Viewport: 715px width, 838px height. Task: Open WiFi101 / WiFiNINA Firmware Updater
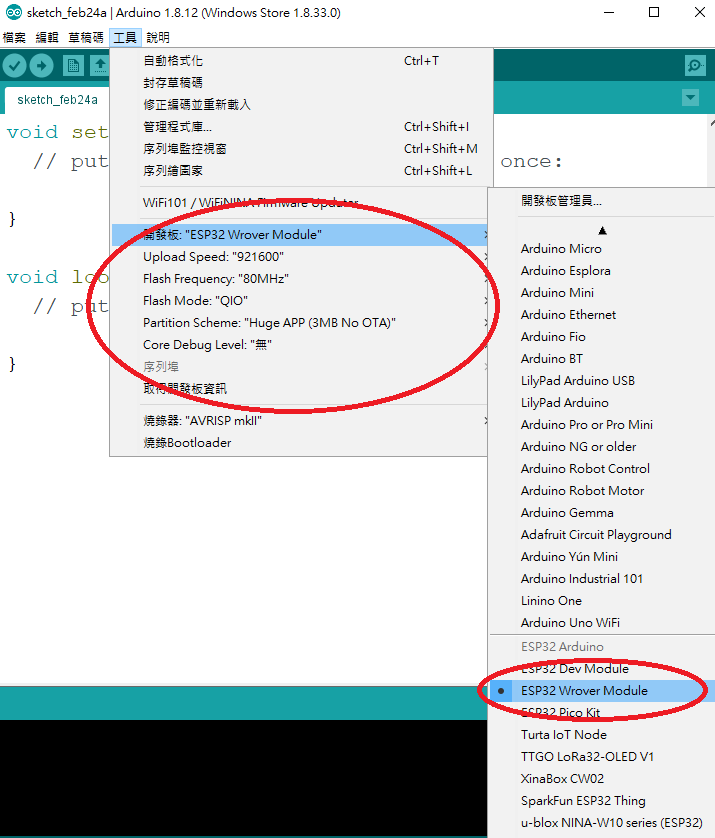pos(299,203)
